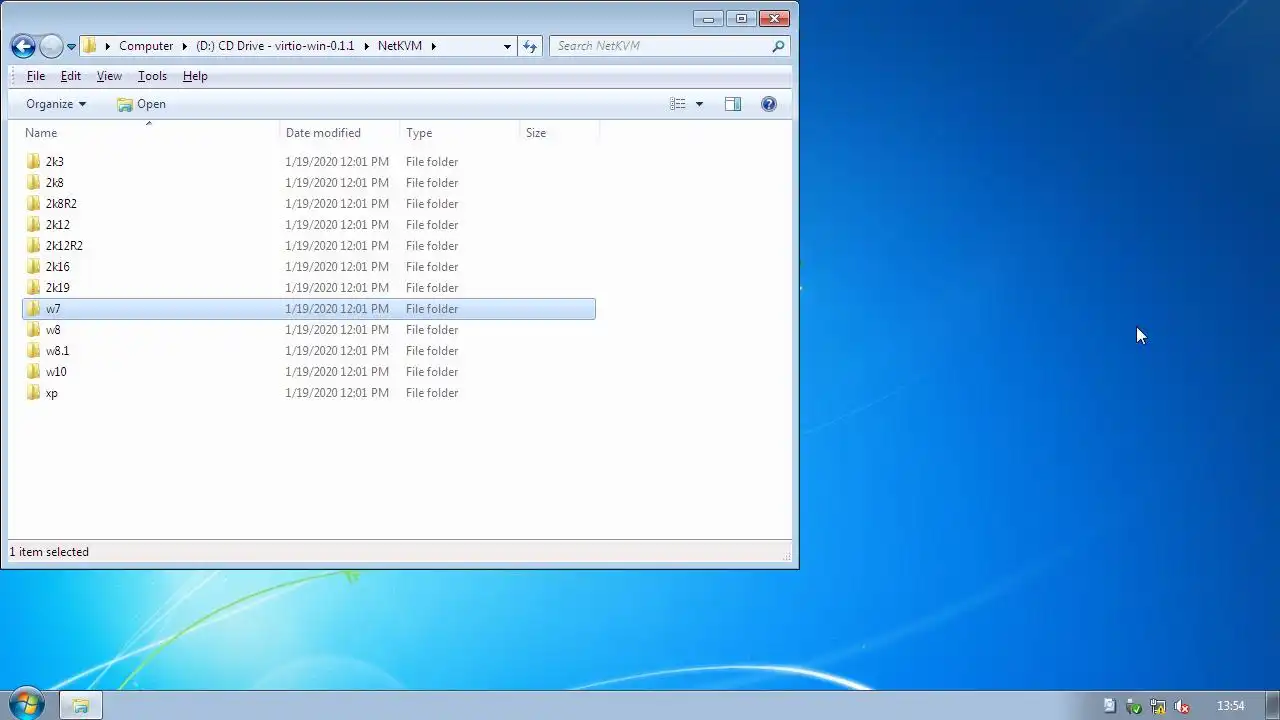This screenshot has width=1280, height=720.
Task: Select the xp folder icon
Action: [33, 392]
